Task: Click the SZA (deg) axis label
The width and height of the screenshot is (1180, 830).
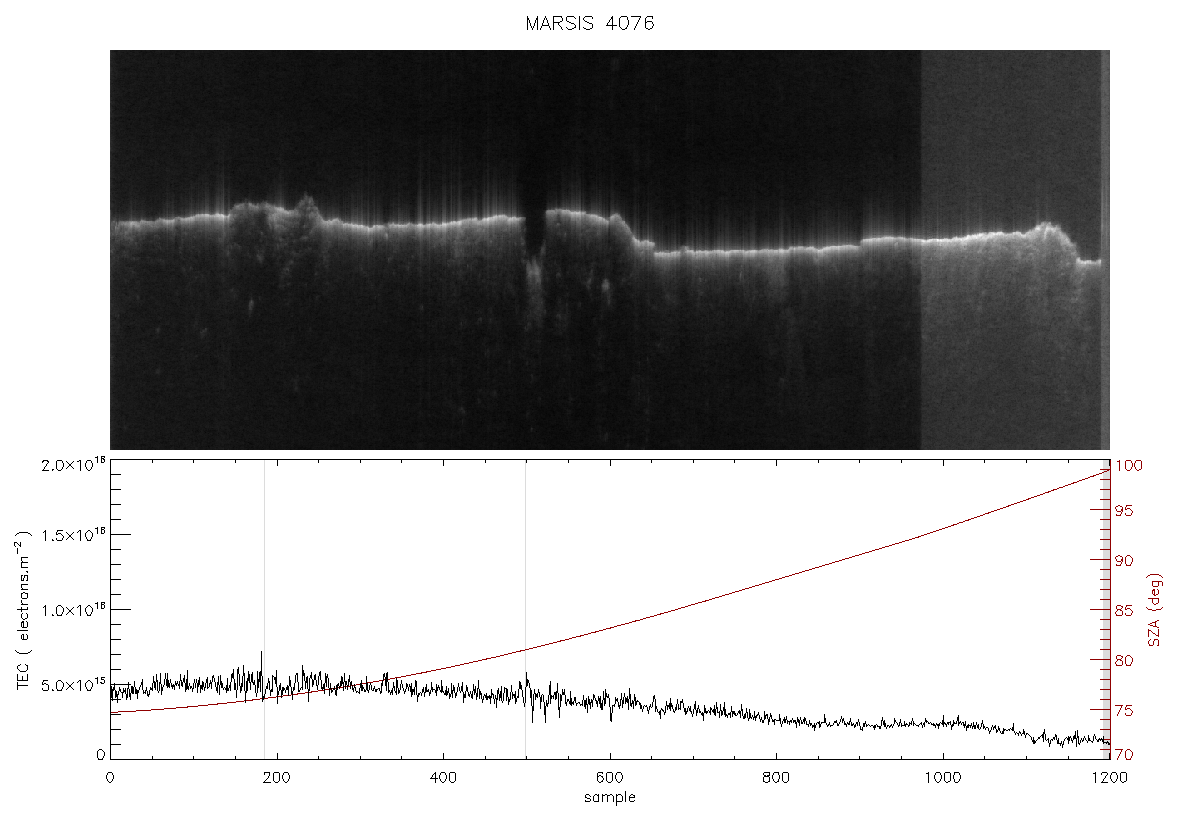Action: click(1154, 610)
